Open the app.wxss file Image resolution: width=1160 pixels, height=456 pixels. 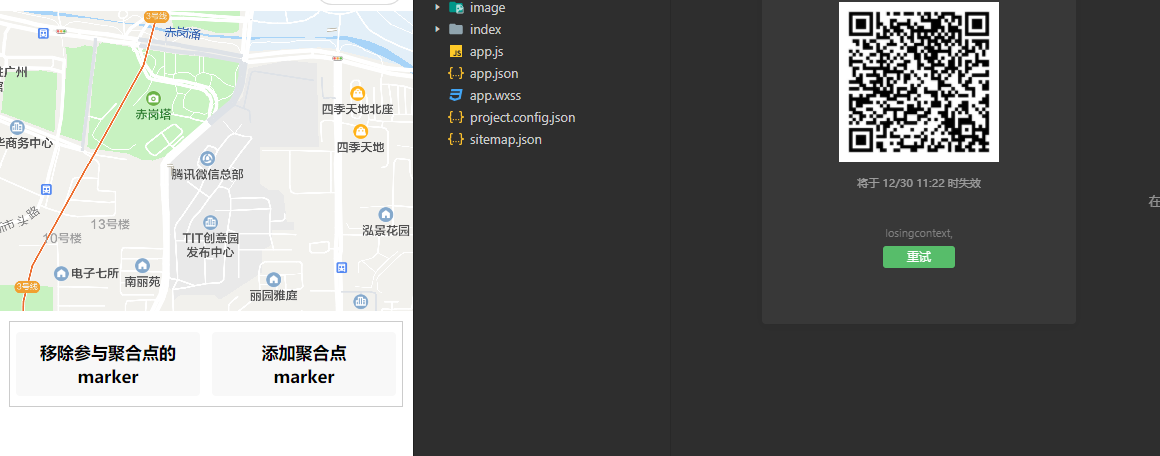coord(495,95)
